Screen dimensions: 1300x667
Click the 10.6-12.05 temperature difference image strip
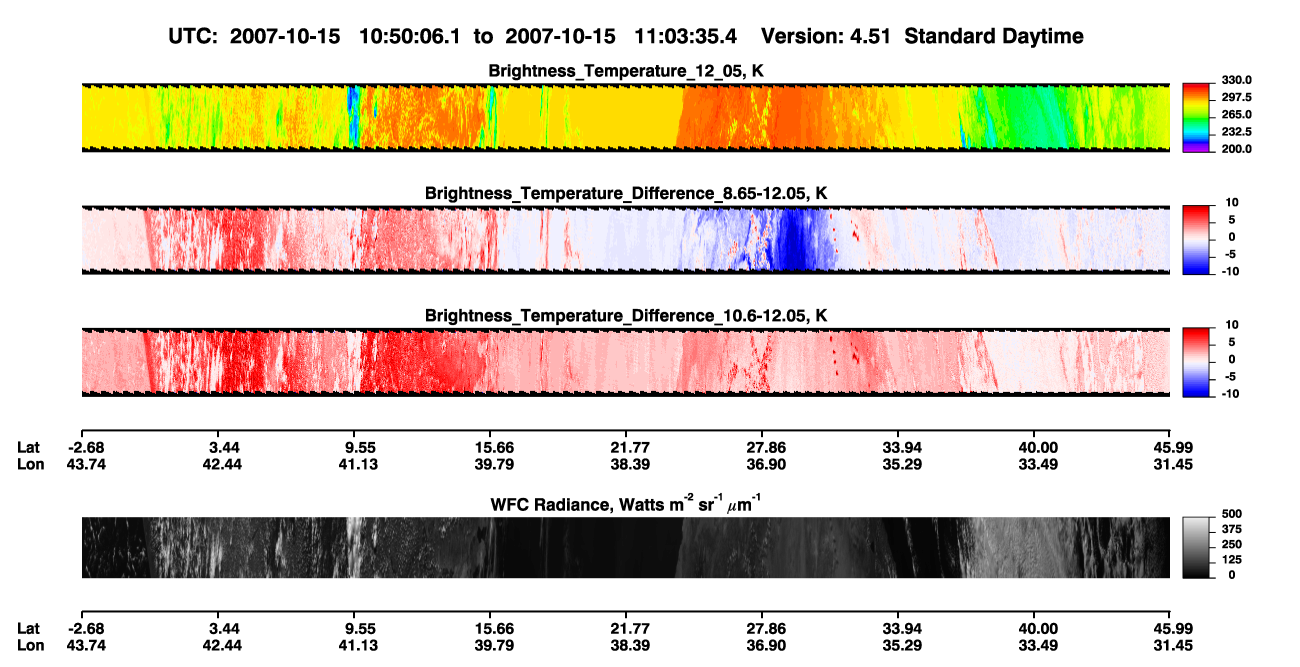pyautogui.click(x=625, y=362)
